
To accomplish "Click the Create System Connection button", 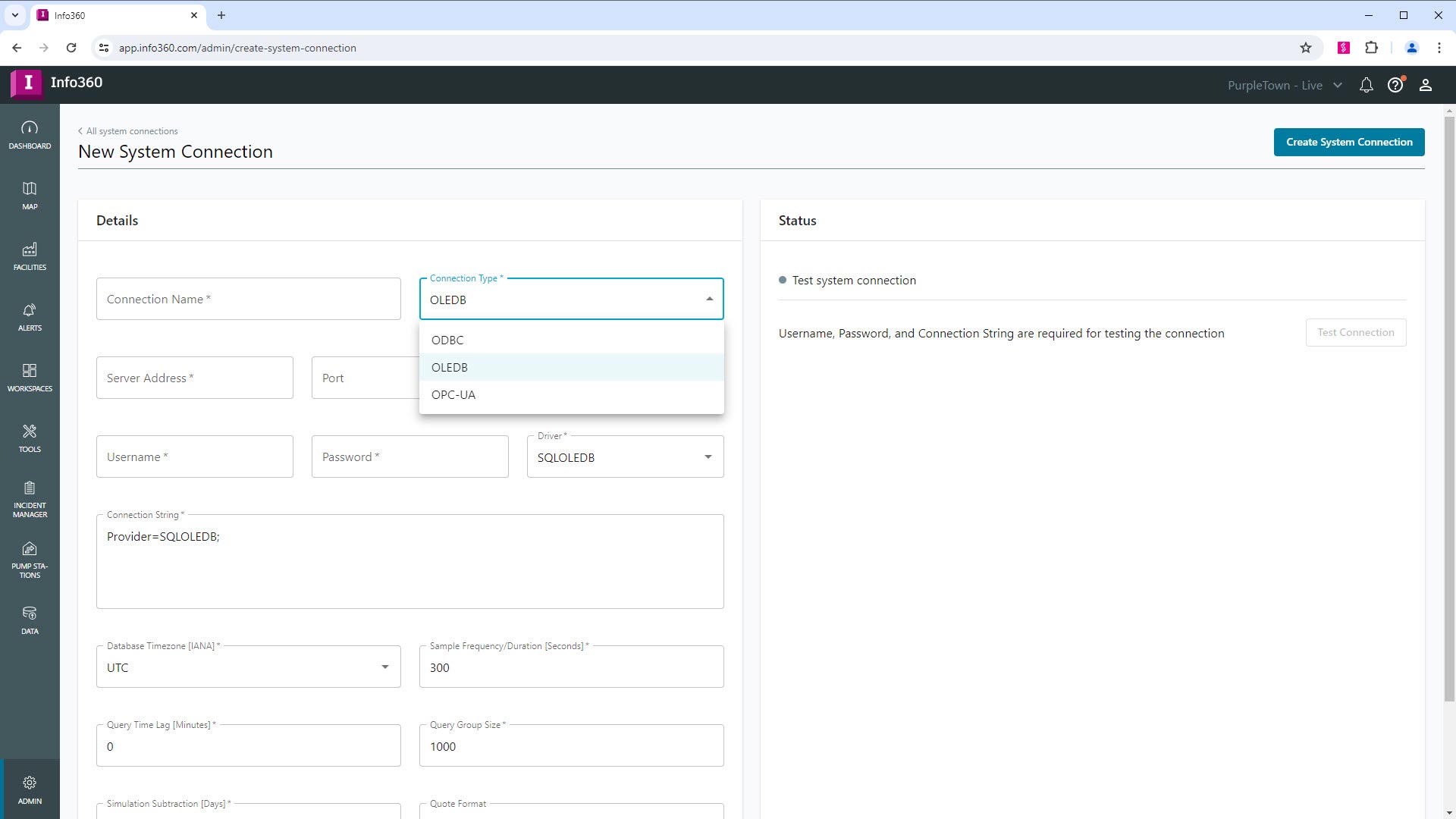I will (1348, 143).
